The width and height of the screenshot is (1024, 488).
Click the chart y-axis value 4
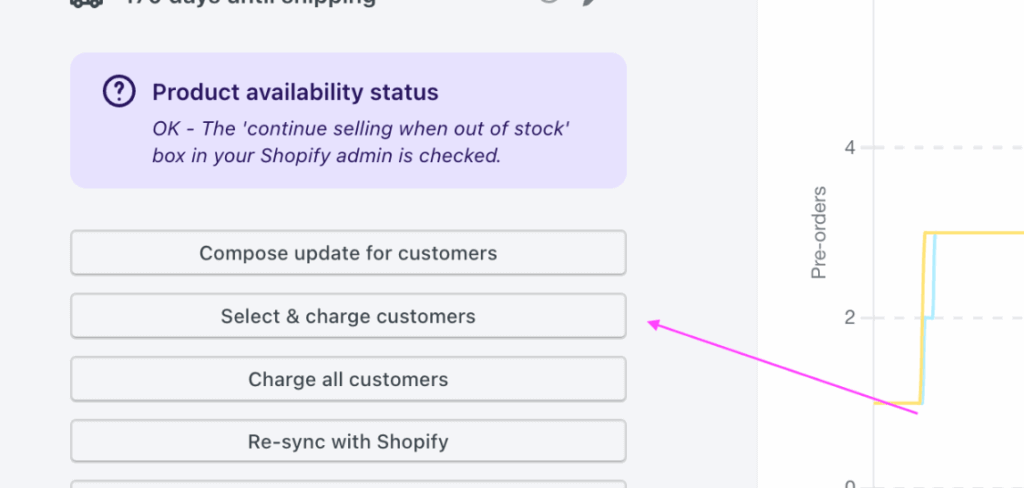point(849,148)
